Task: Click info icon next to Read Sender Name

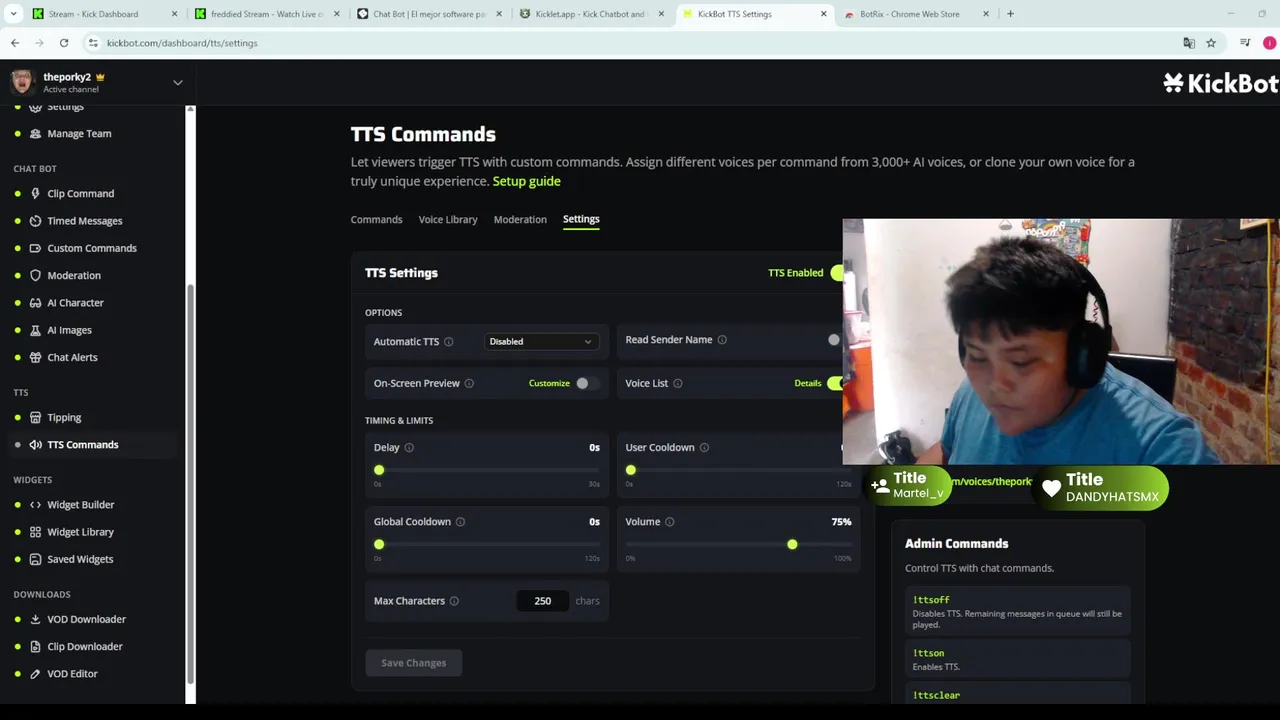Action: click(x=722, y=340)
